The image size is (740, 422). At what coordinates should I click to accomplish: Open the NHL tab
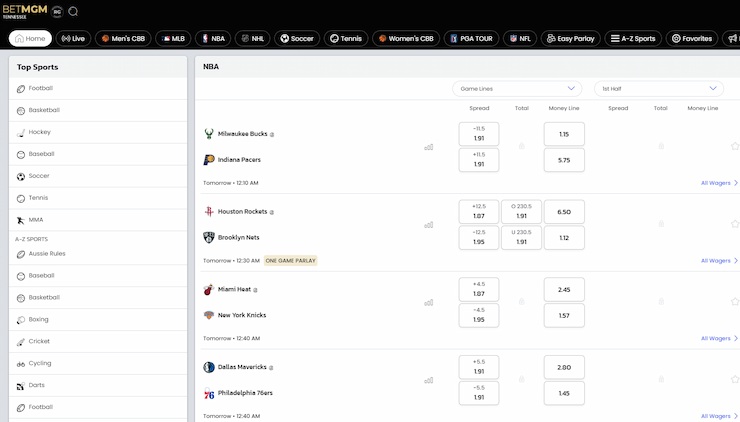(x=252, y=39)
